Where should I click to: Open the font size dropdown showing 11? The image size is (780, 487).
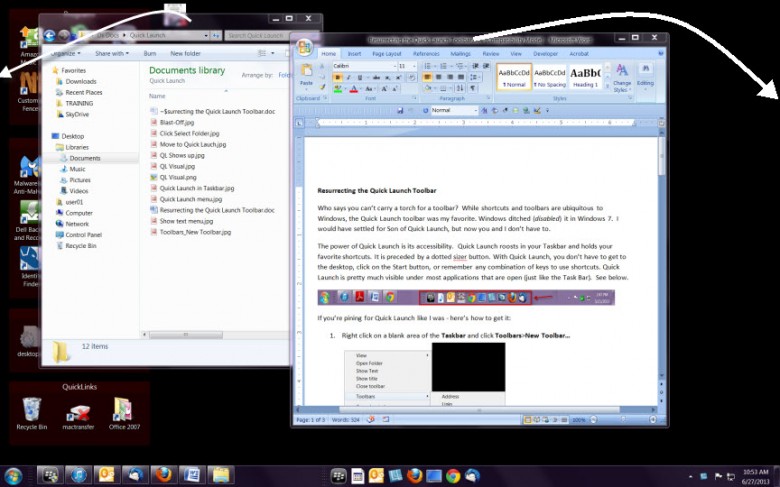click(414, 66)
